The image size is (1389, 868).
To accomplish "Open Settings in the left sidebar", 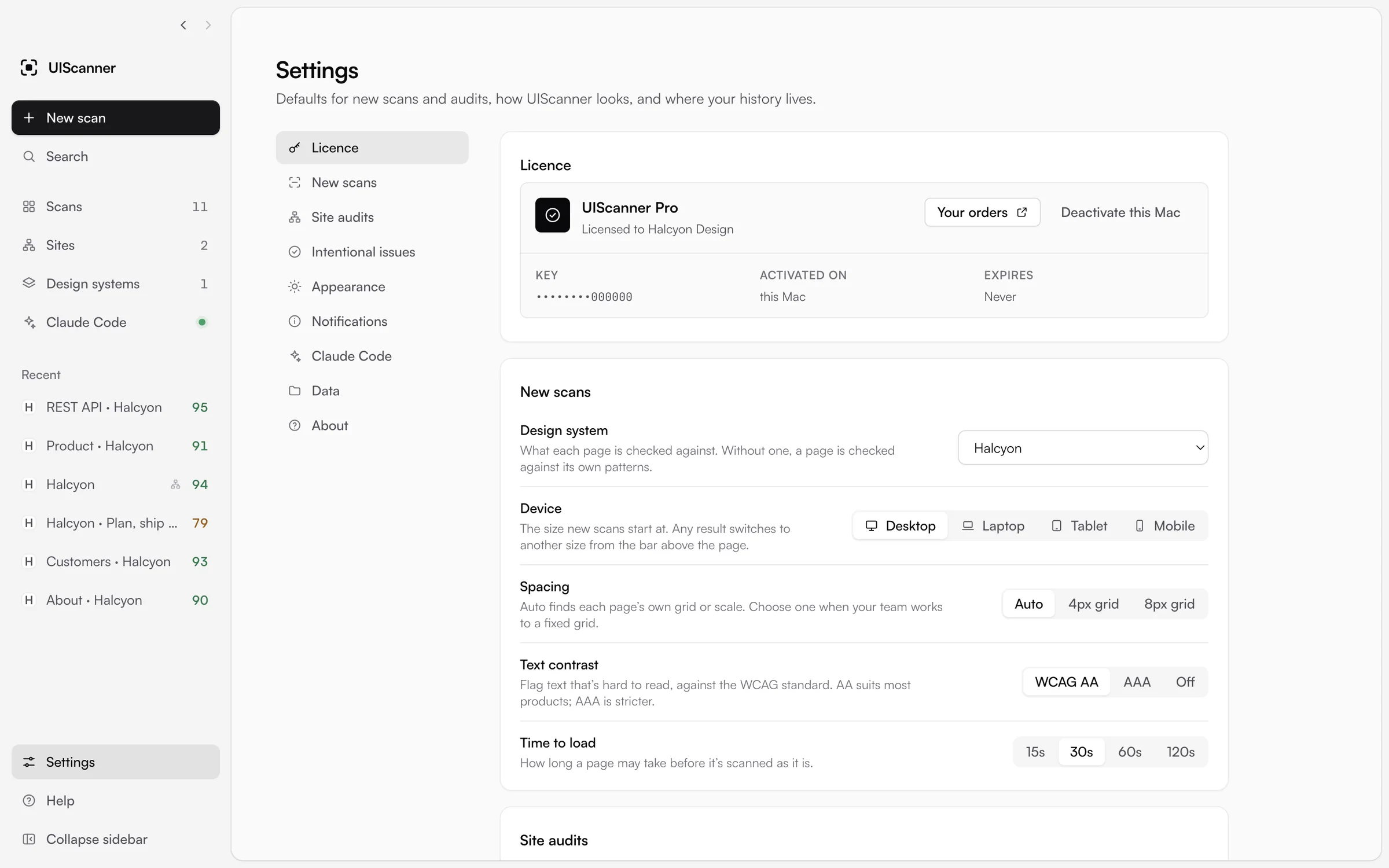I will 115,762.
